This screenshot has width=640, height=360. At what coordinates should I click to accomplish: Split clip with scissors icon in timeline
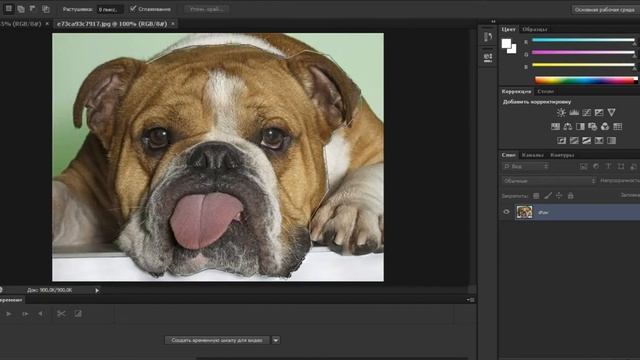click(61, 313)
